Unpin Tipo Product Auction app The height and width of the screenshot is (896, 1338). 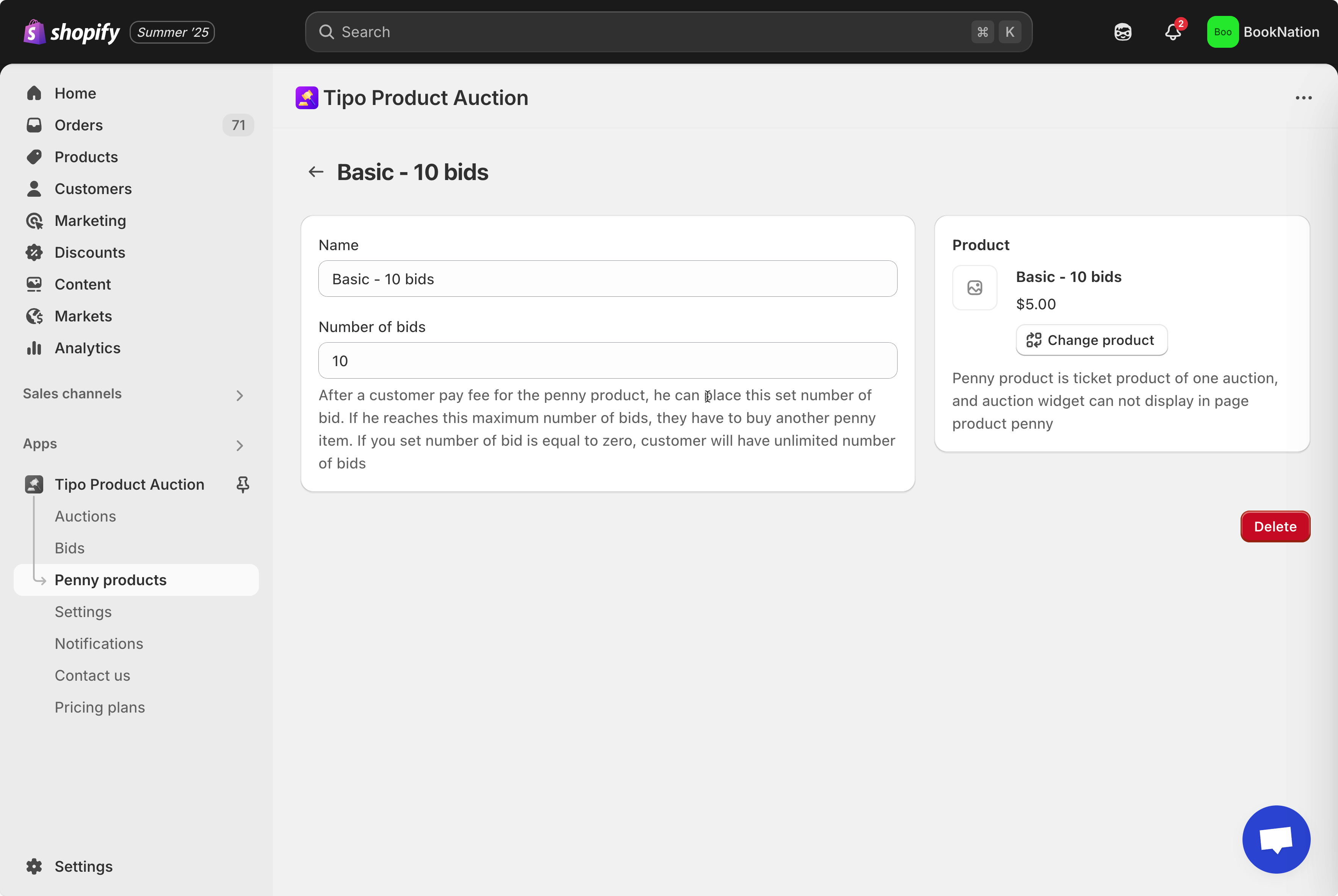pos(243,484)
